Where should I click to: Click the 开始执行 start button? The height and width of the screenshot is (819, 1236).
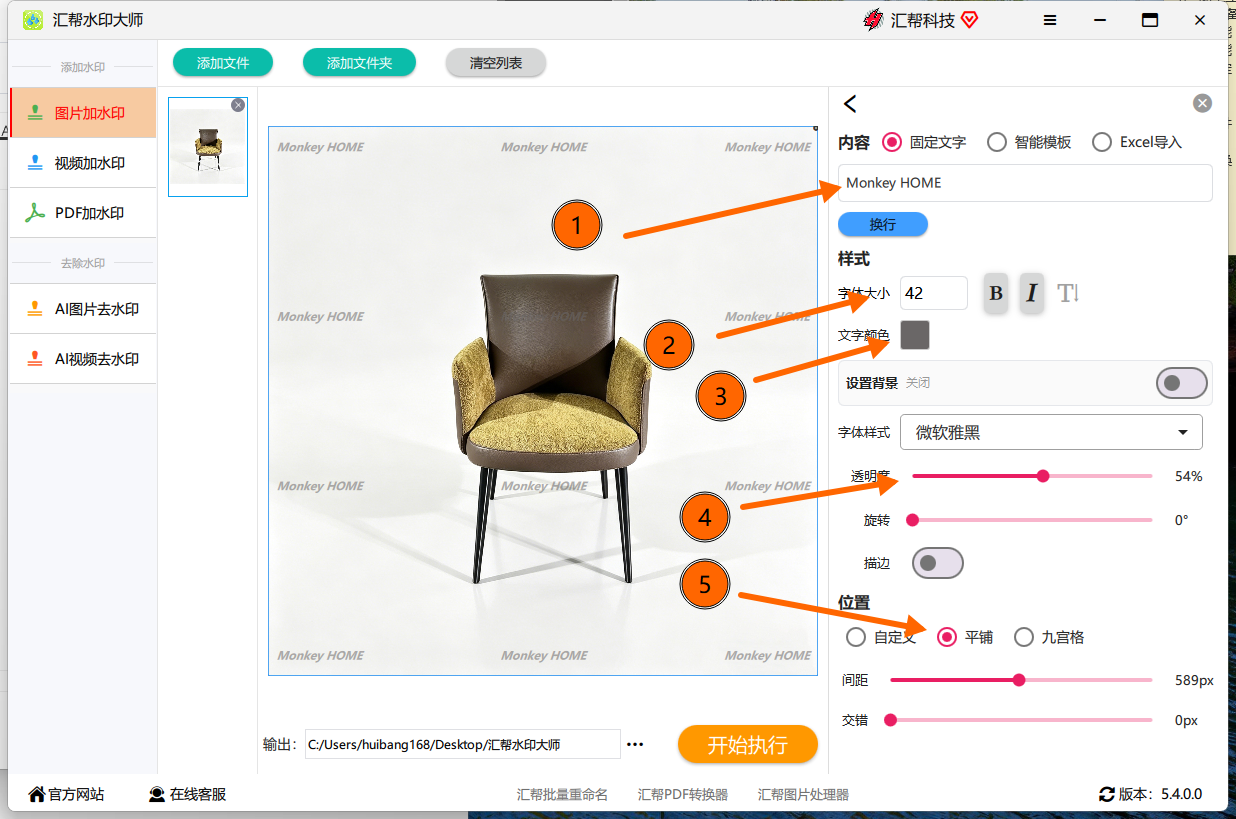tap(748, 745)
